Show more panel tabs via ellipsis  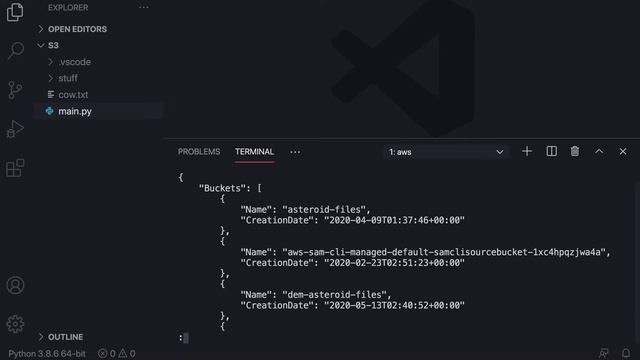[x=295, y=152]
